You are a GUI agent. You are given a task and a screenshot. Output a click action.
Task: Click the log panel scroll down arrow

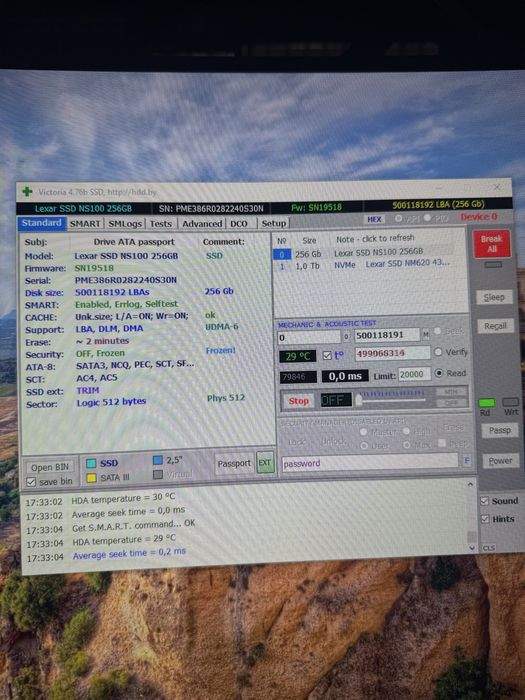(x=472, y=547)
